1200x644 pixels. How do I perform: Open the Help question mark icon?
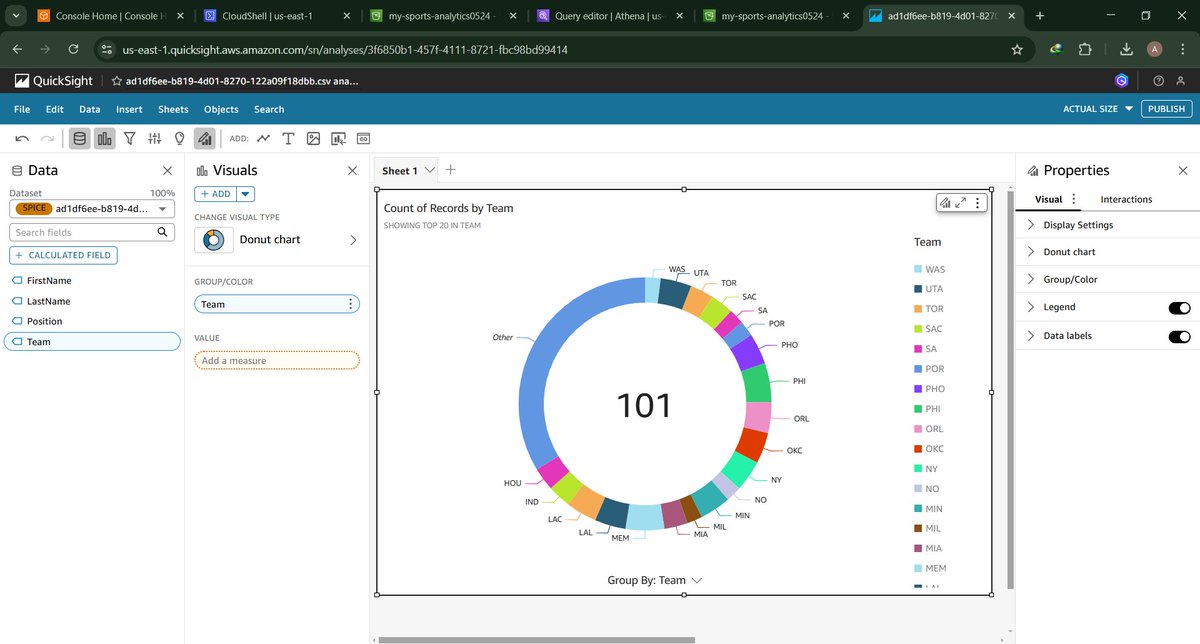click(1158, 81)
